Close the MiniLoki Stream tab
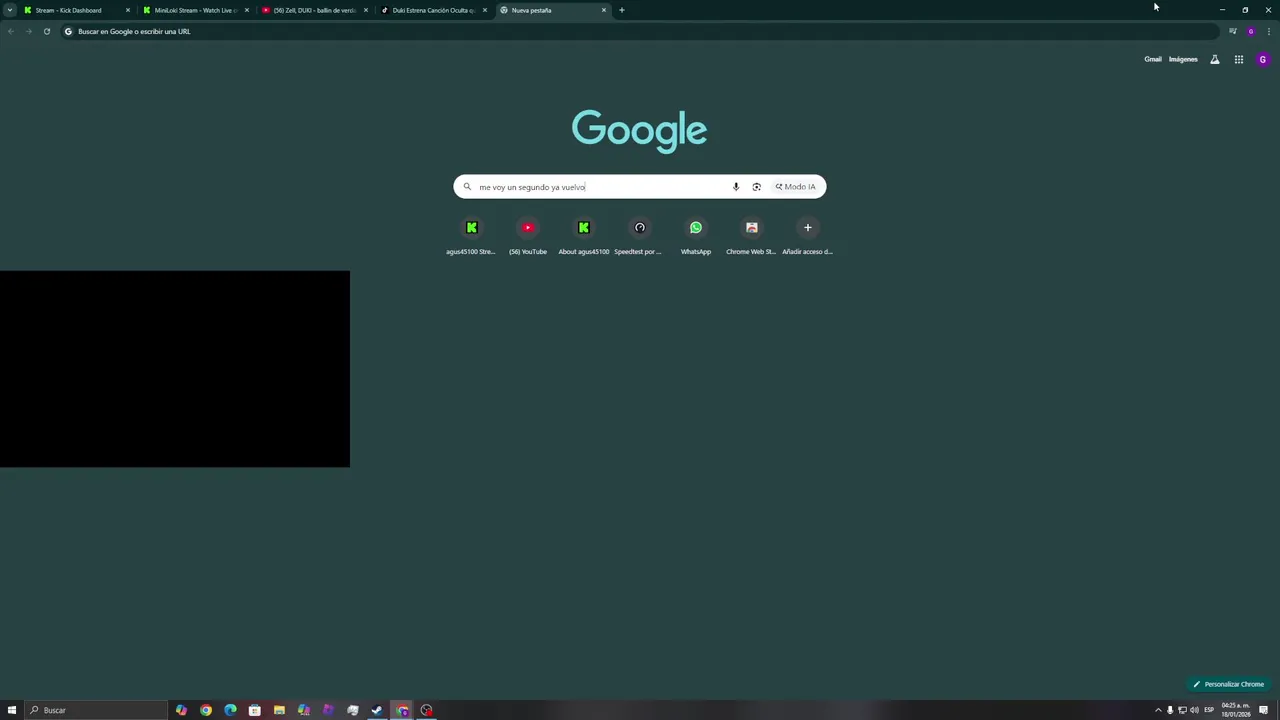Screen dimensions: 1280x720 pyautogui.click(x=247, y=10)
